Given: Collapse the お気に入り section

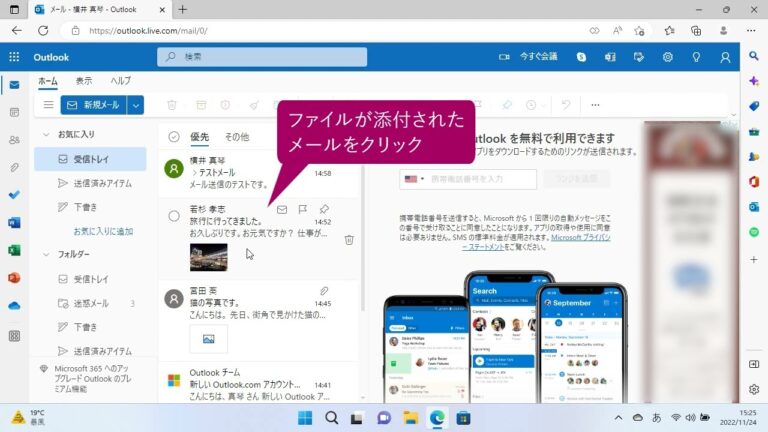Looking at the screenshot, I should pyautogui.click(x=46, y=134).
